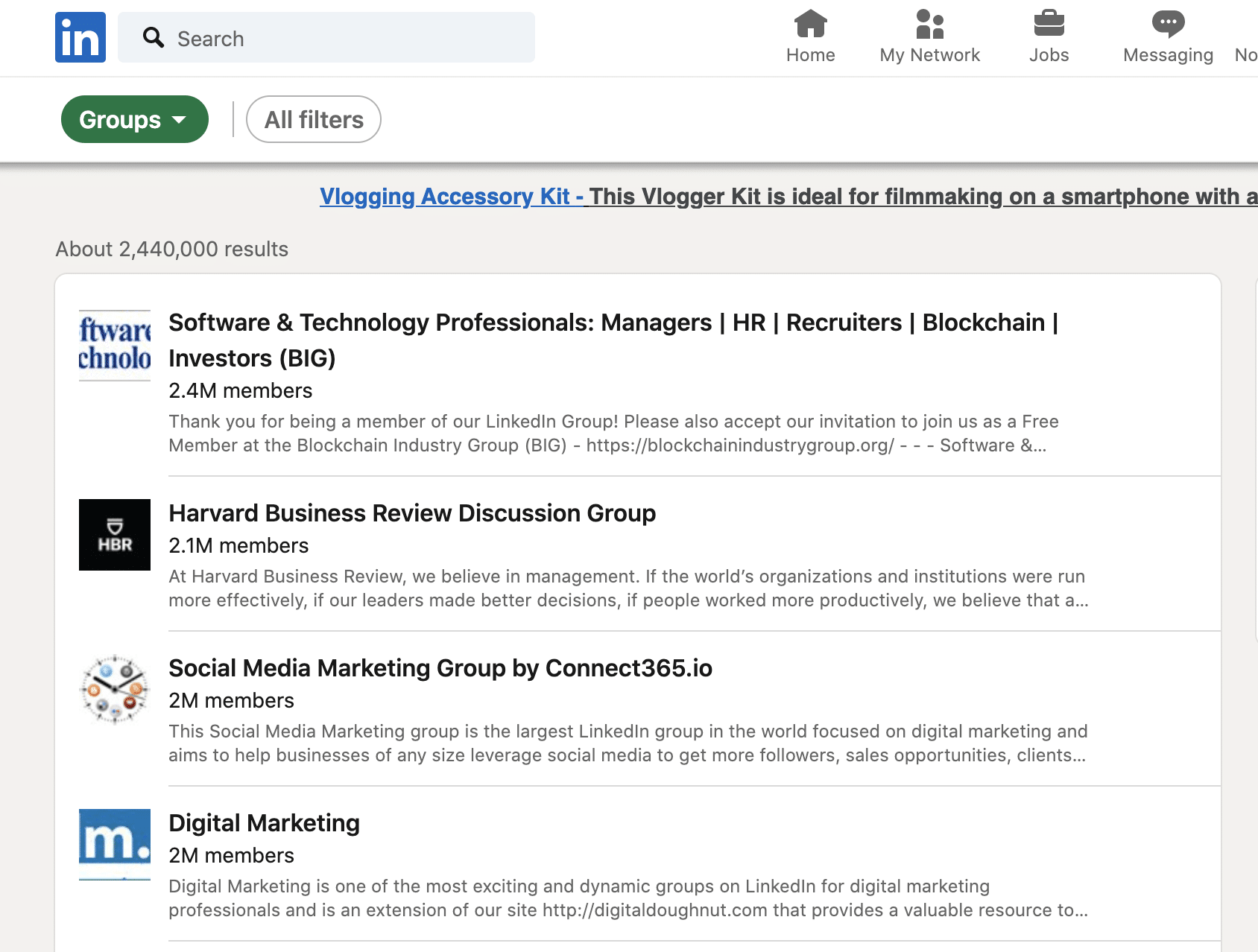Click the Digital Marketing blue m logo
This screenshot has height=952, width=1258.
coord(115,845)
